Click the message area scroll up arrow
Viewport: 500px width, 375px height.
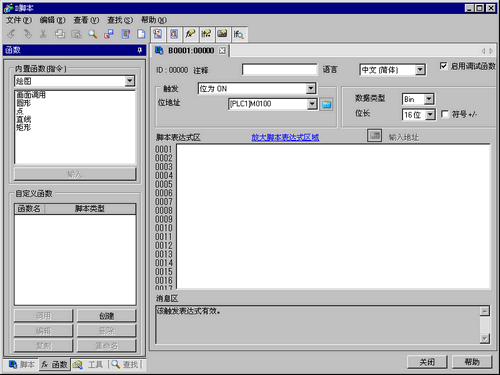(x=484, y=311)
